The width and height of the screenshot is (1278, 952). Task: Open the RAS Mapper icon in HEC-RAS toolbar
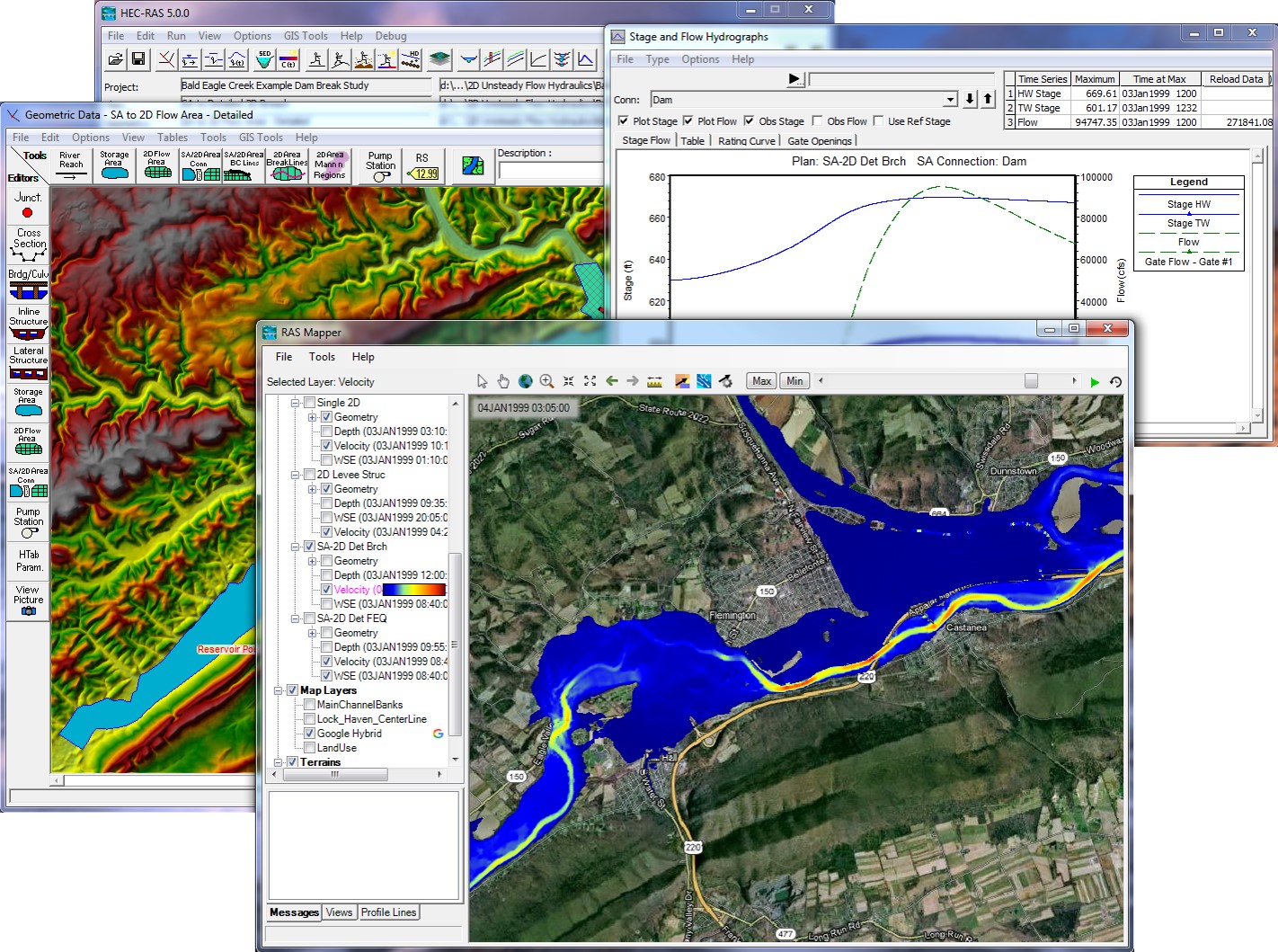(x=439, y=59)
